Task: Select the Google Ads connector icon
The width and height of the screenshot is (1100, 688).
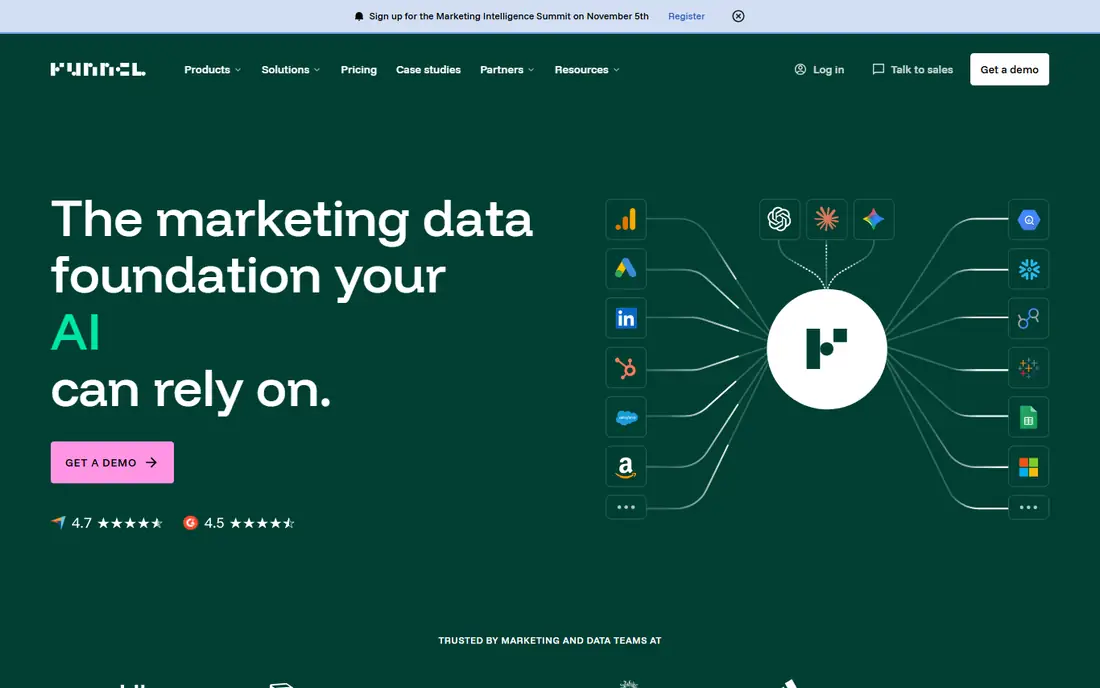Action: tap(626, 269)
